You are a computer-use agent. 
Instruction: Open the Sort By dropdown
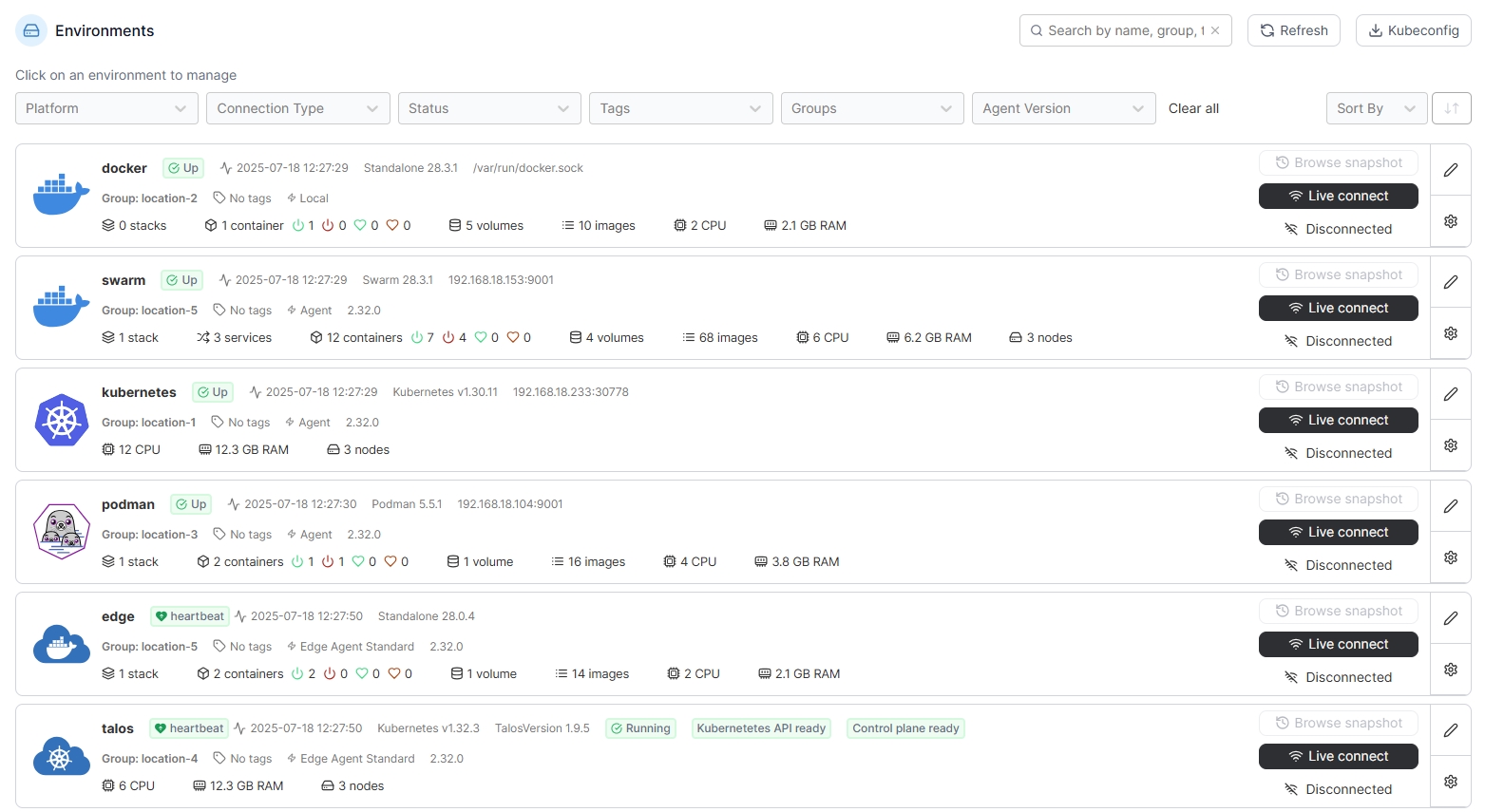[1375, 108]
